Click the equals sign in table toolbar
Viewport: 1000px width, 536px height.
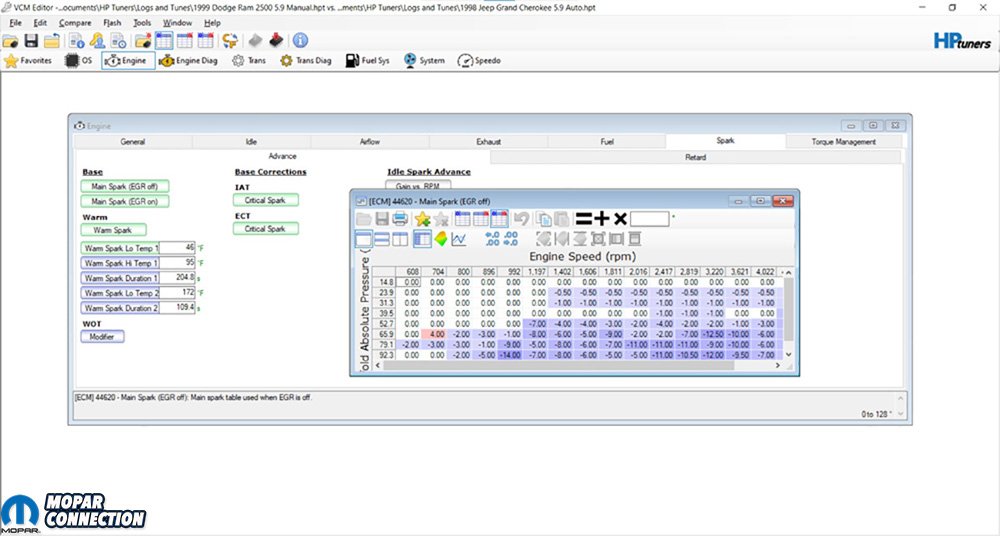(x=584, y=219)
